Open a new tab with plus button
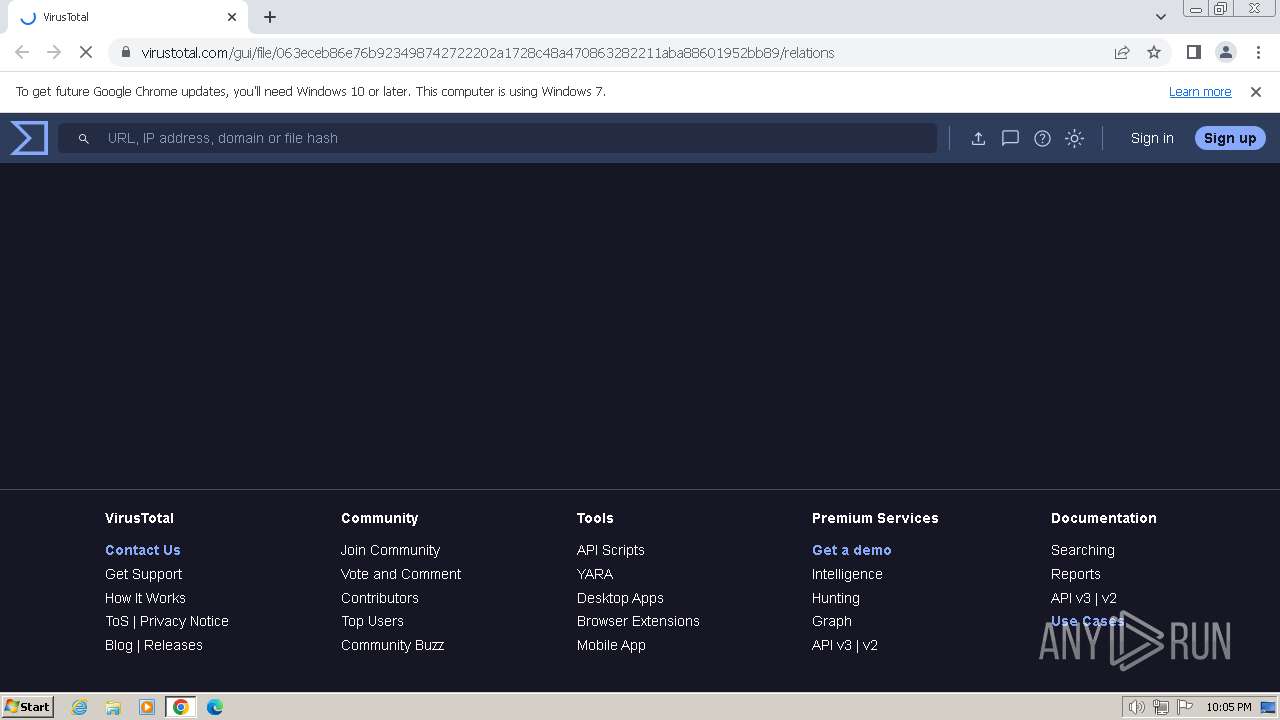The height and width of the screenshot is (720, 1280). (270, 17)
